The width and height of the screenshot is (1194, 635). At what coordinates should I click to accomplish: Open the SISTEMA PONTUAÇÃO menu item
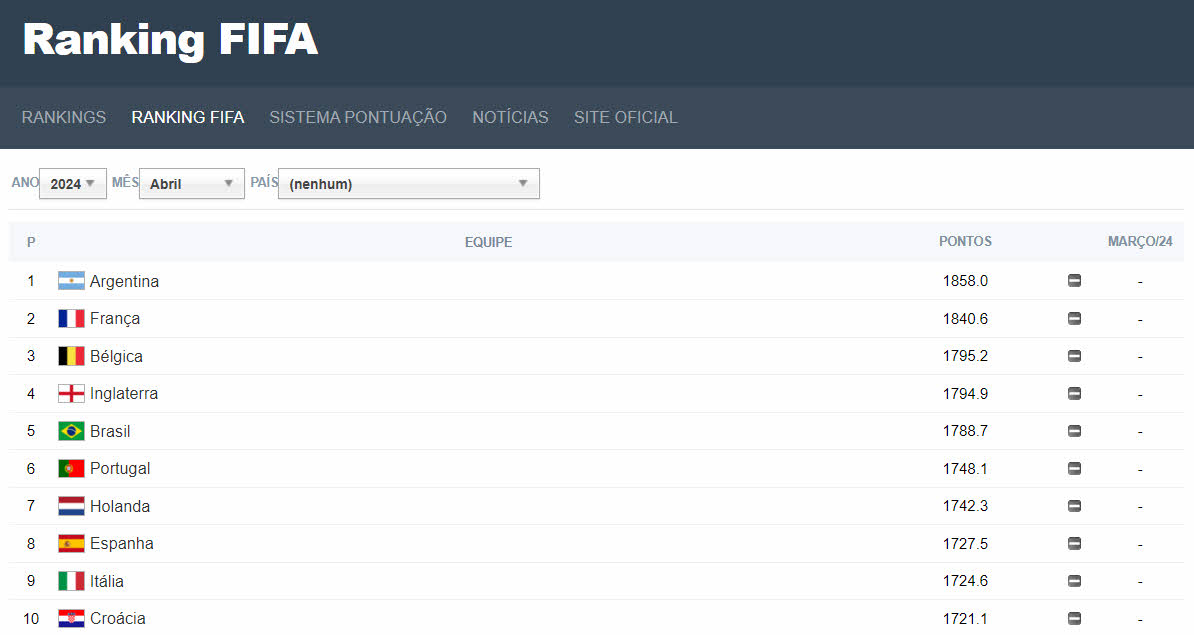tap(358, 117)
